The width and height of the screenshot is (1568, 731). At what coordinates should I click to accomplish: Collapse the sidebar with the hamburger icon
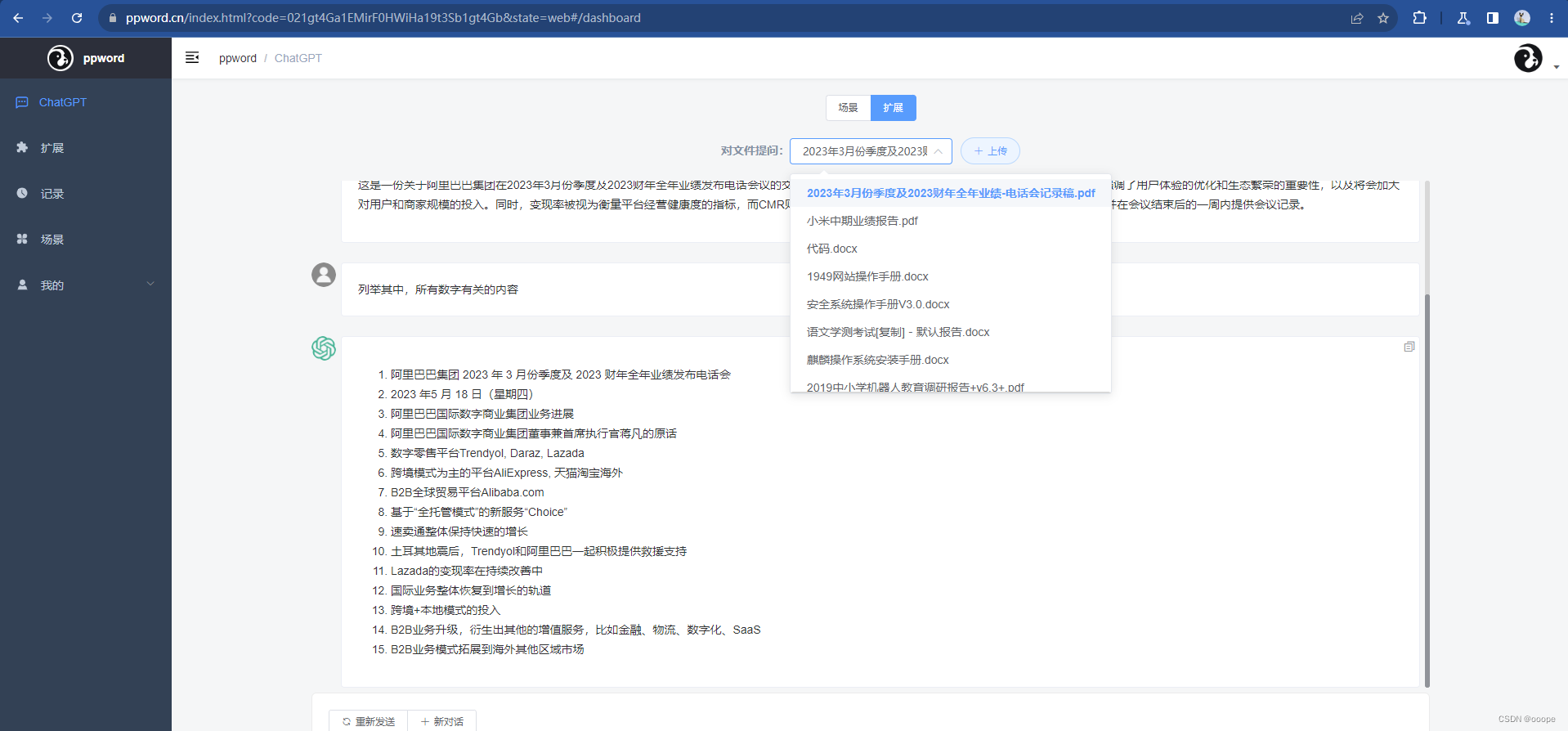192,57
